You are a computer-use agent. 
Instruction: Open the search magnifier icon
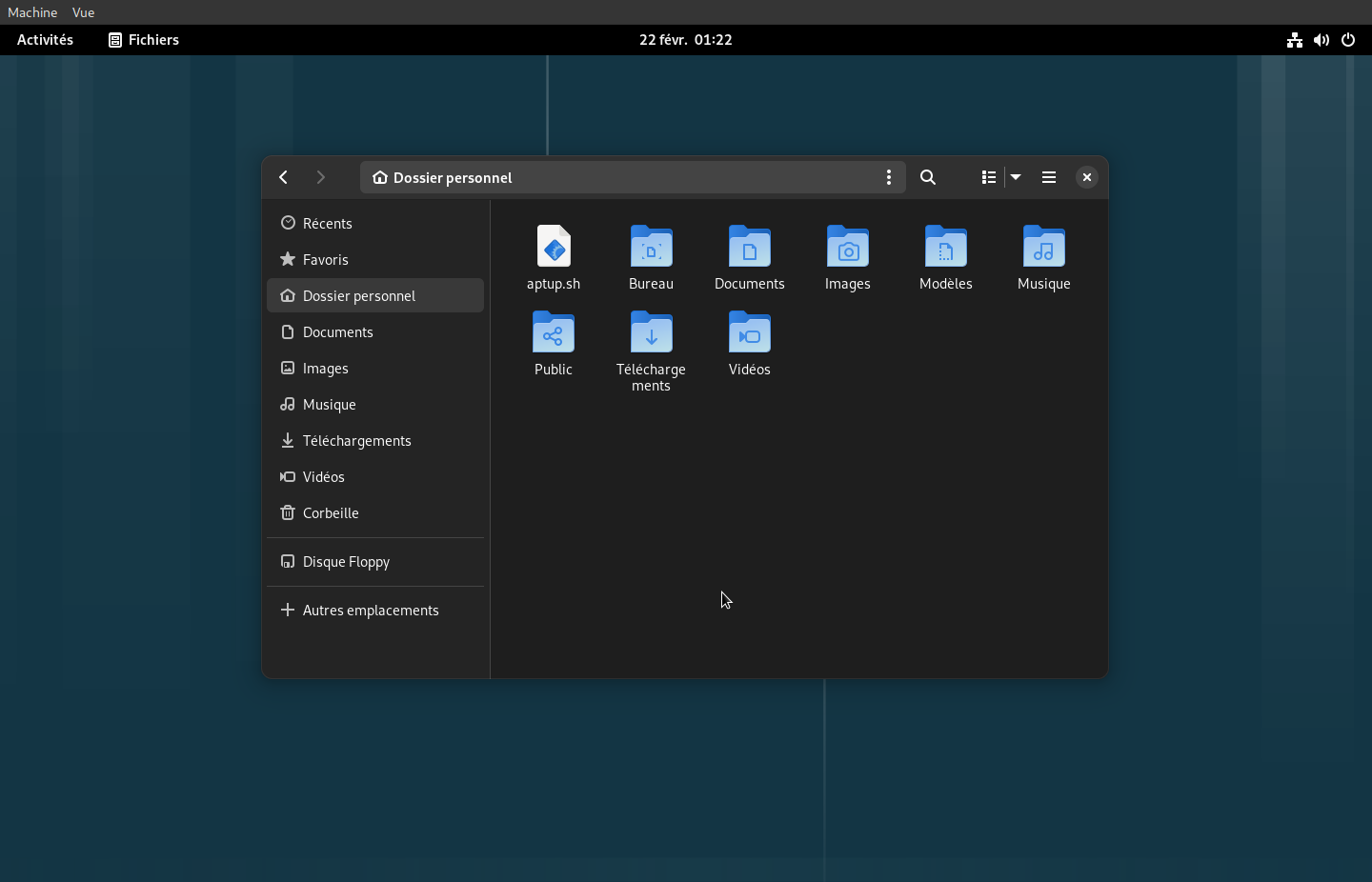(x=928, y=177)
